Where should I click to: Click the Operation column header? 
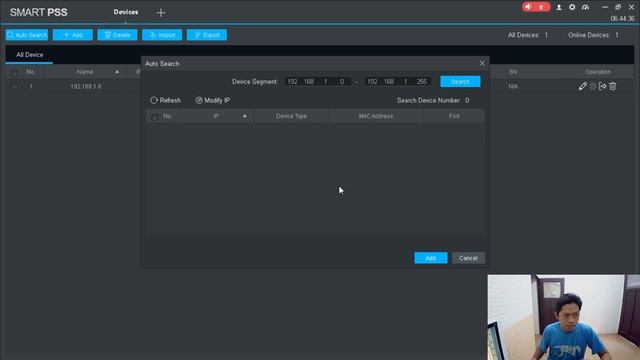[598, 72]
